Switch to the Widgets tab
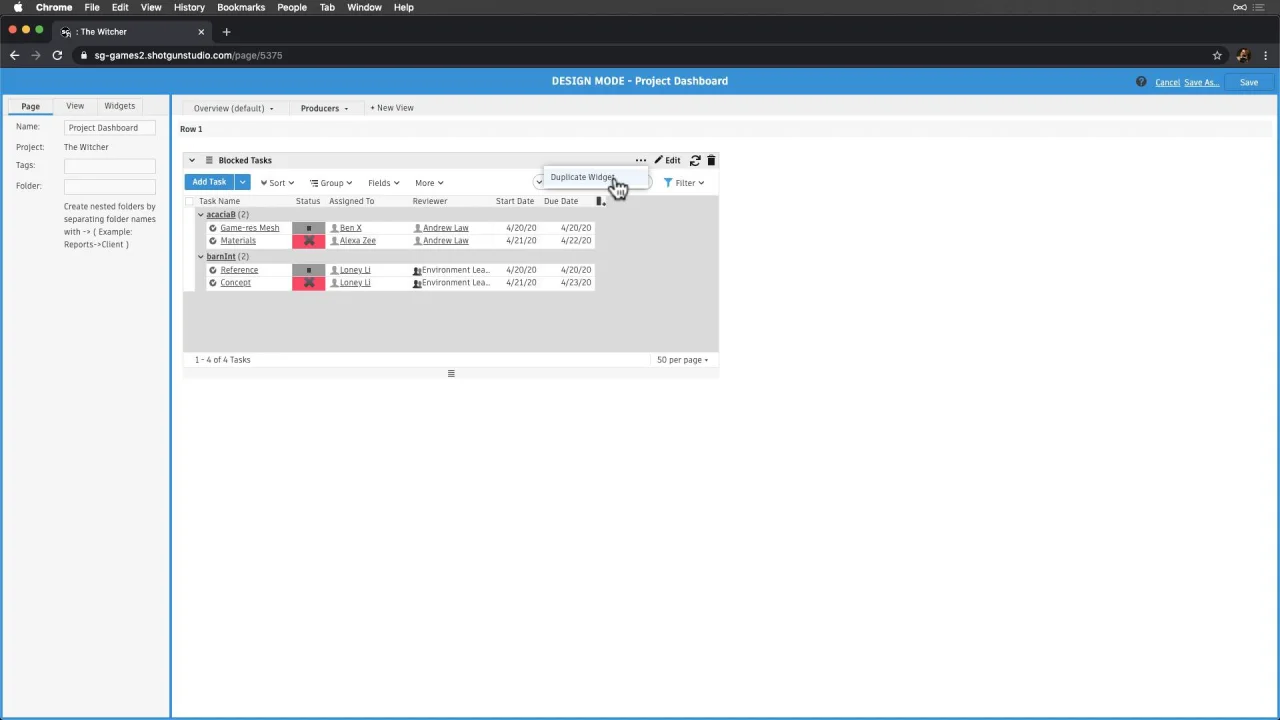The image size is (1280, 720). pos(119,106)
